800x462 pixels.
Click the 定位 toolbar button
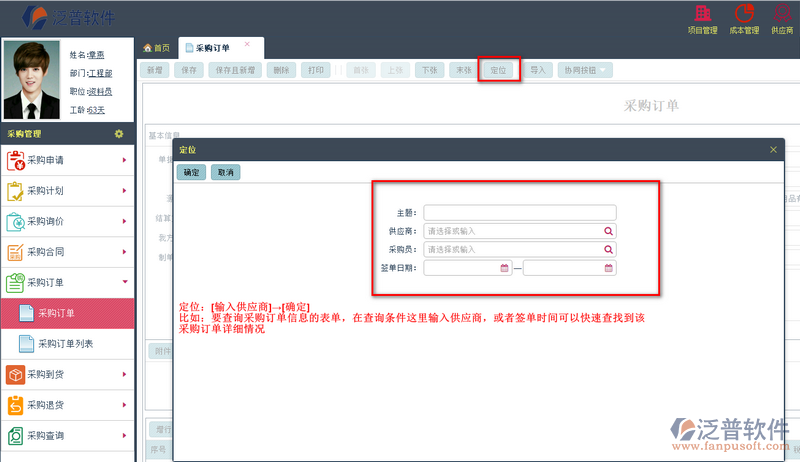(x=498, y=70)
